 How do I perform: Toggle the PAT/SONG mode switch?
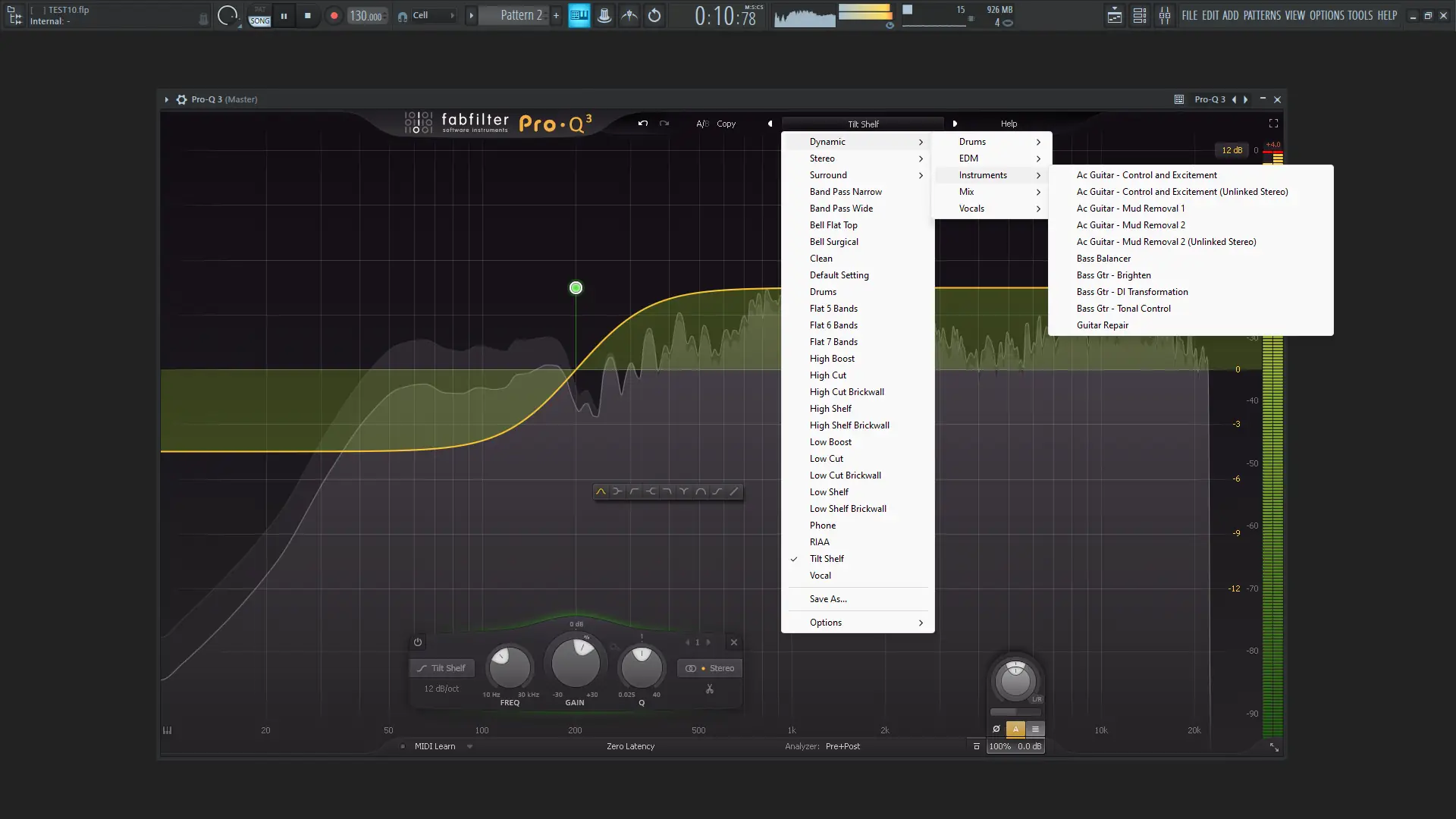pos(259,16)
